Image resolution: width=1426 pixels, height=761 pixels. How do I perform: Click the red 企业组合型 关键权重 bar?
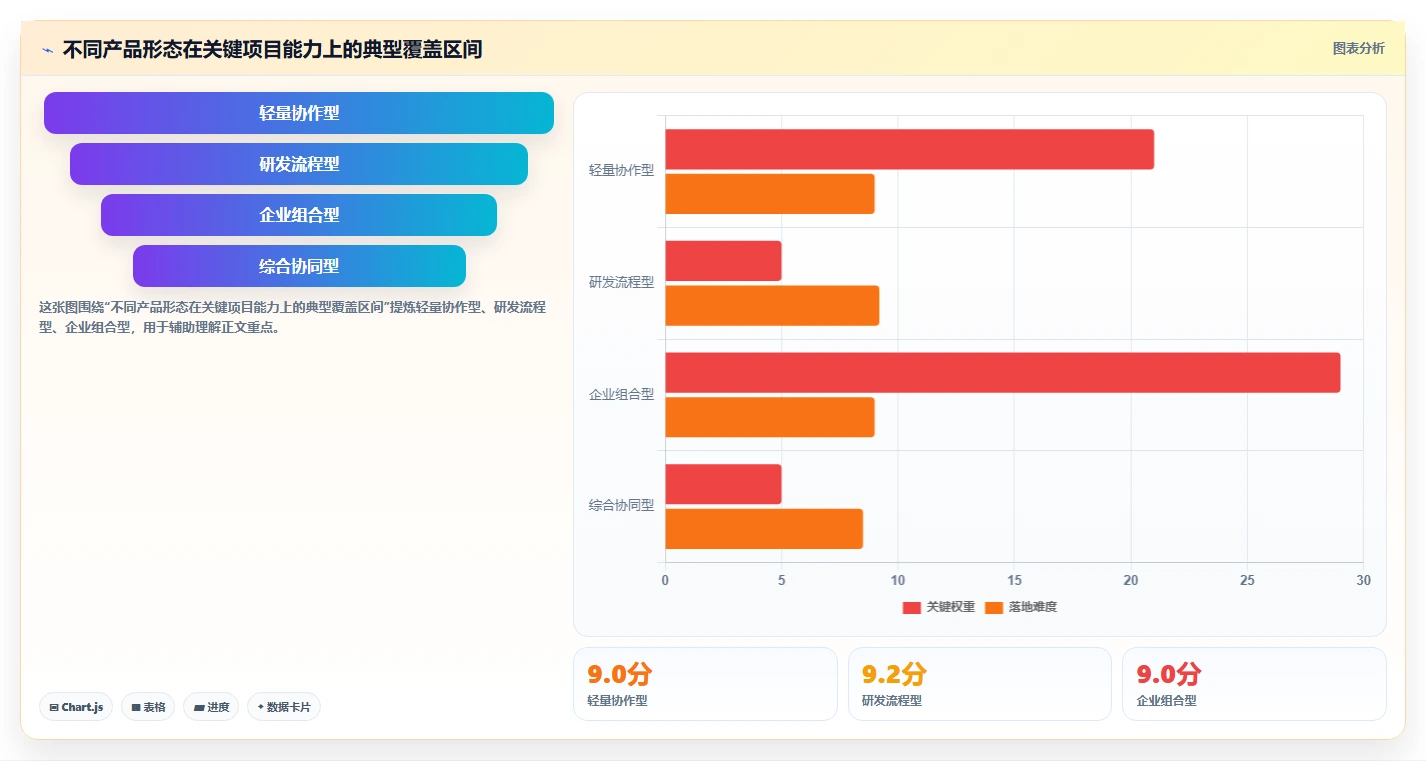1002,372
